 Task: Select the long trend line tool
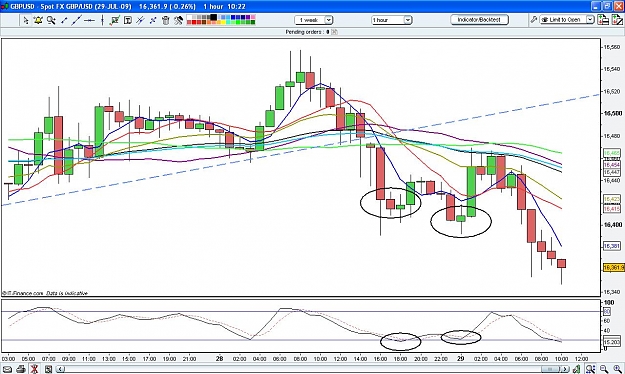77,20
